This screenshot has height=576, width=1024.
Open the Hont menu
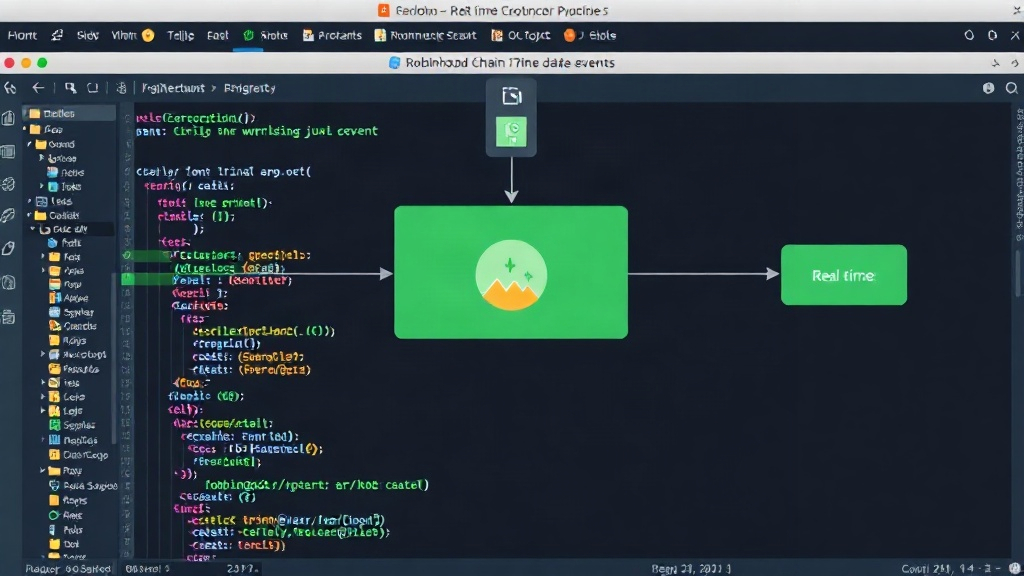[x=22, y=35]
